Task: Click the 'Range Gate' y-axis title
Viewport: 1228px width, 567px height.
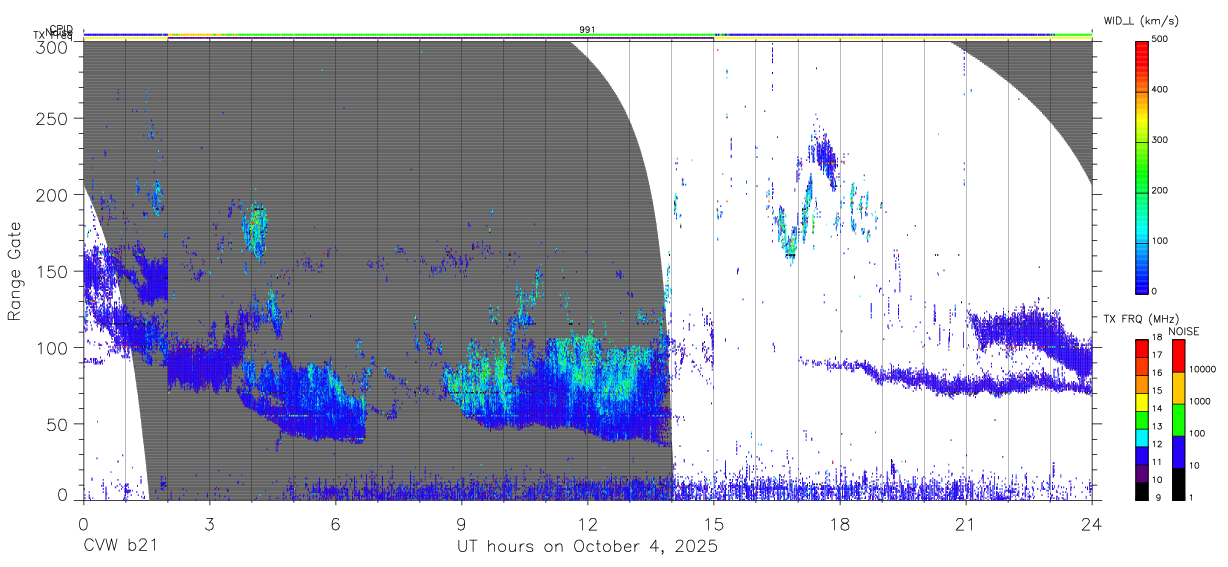Action: 15,272
